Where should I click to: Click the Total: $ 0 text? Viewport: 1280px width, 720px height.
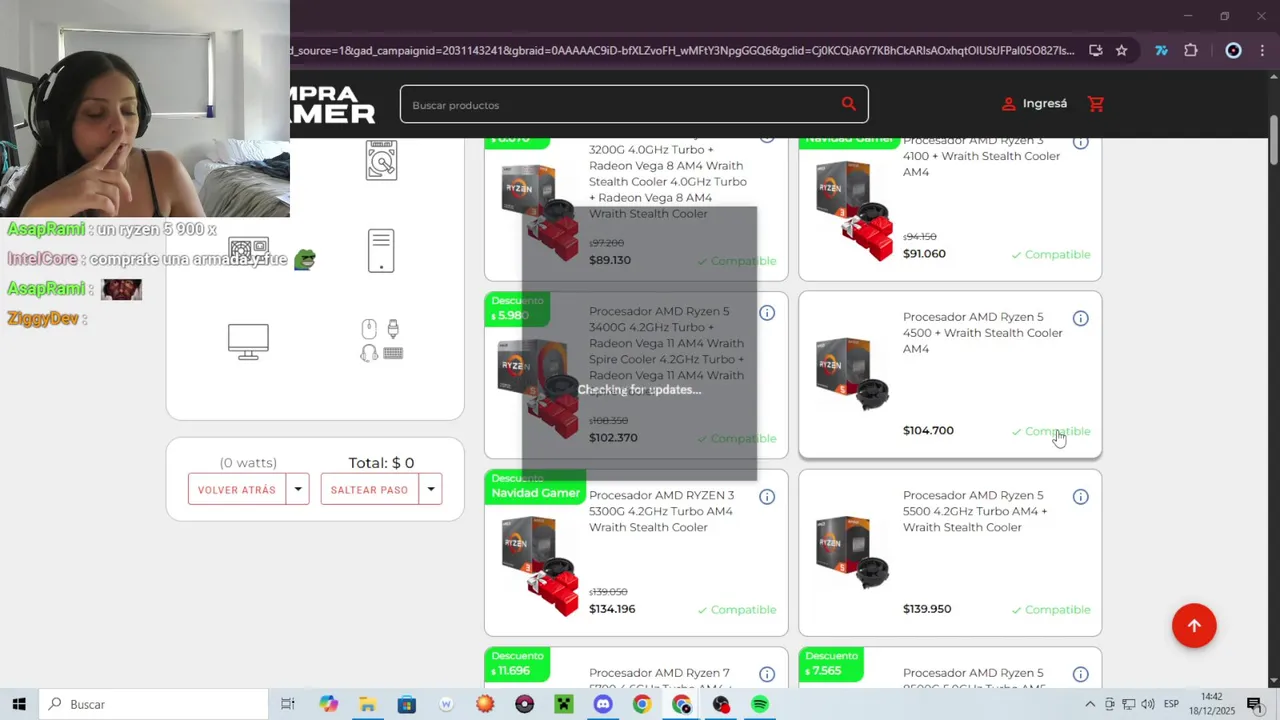381,463
